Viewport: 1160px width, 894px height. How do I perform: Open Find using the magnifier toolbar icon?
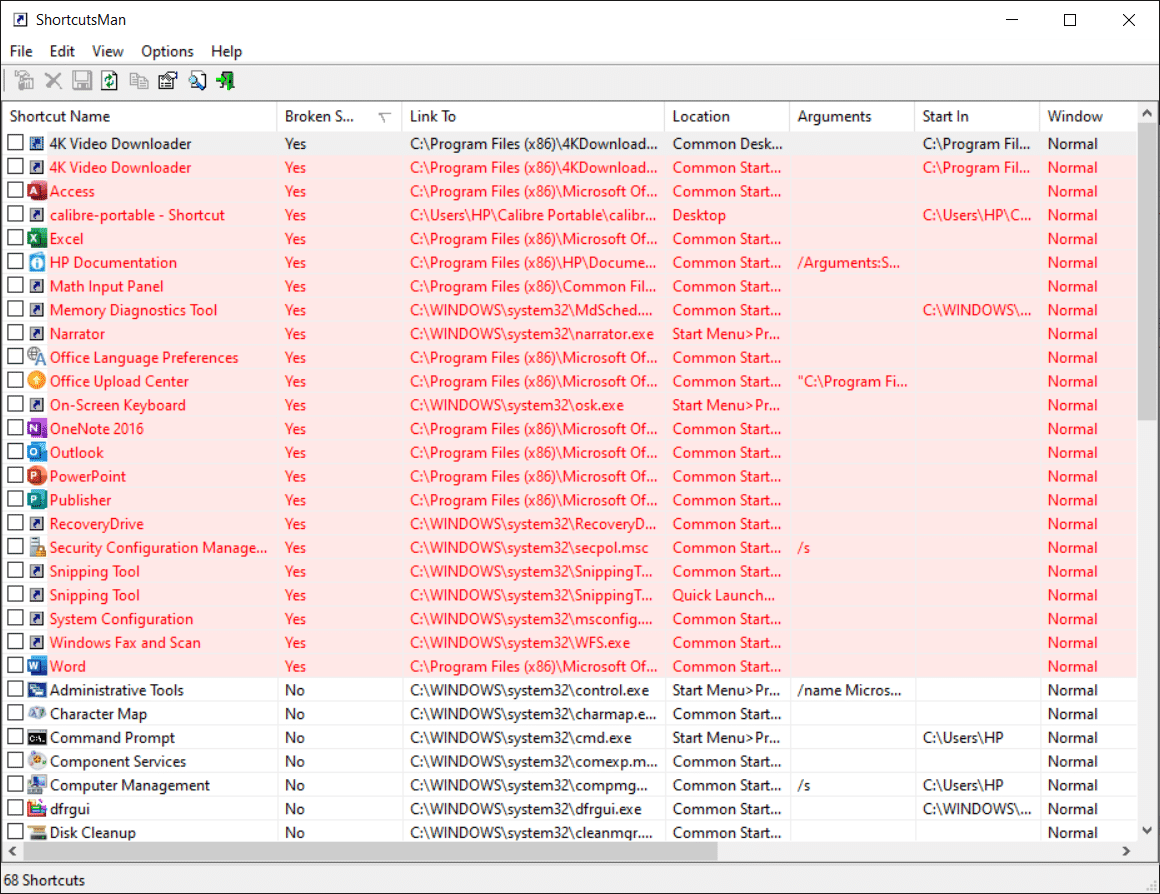pos(198,81)
